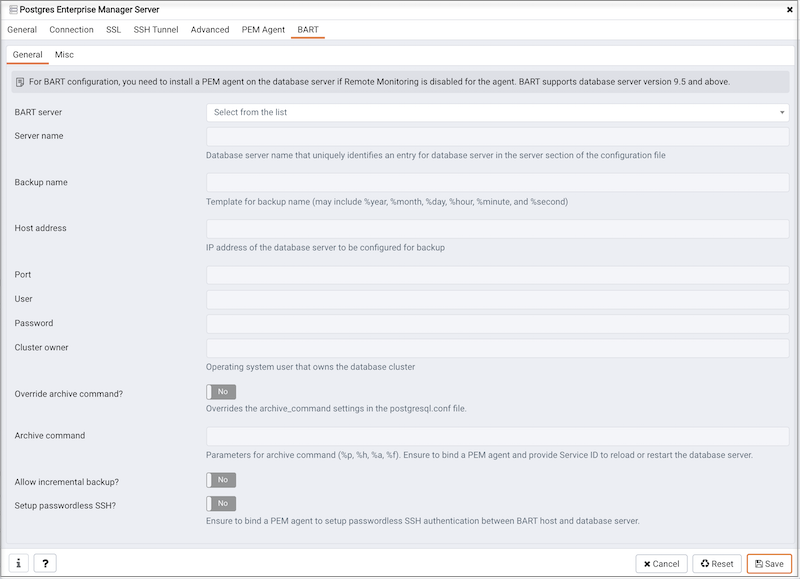Click the "Override archive command?" label
The width and height of the screenshot is (800, 579).
68,394
